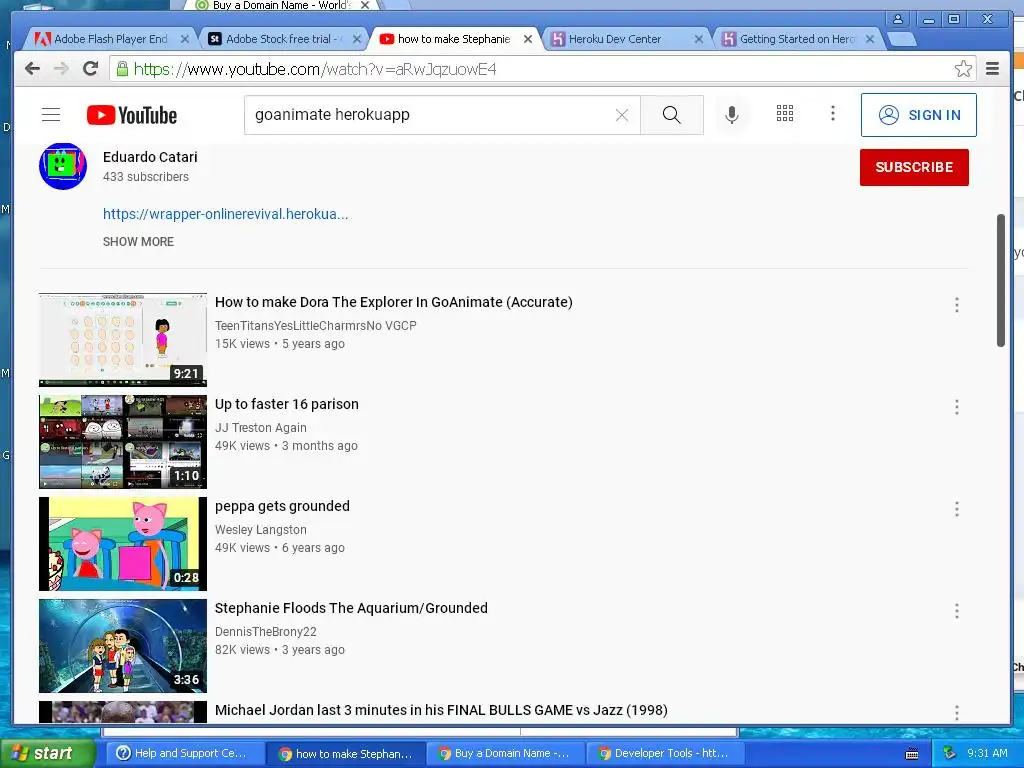Click the keyboard icon in system tray

tap(912, 754)
